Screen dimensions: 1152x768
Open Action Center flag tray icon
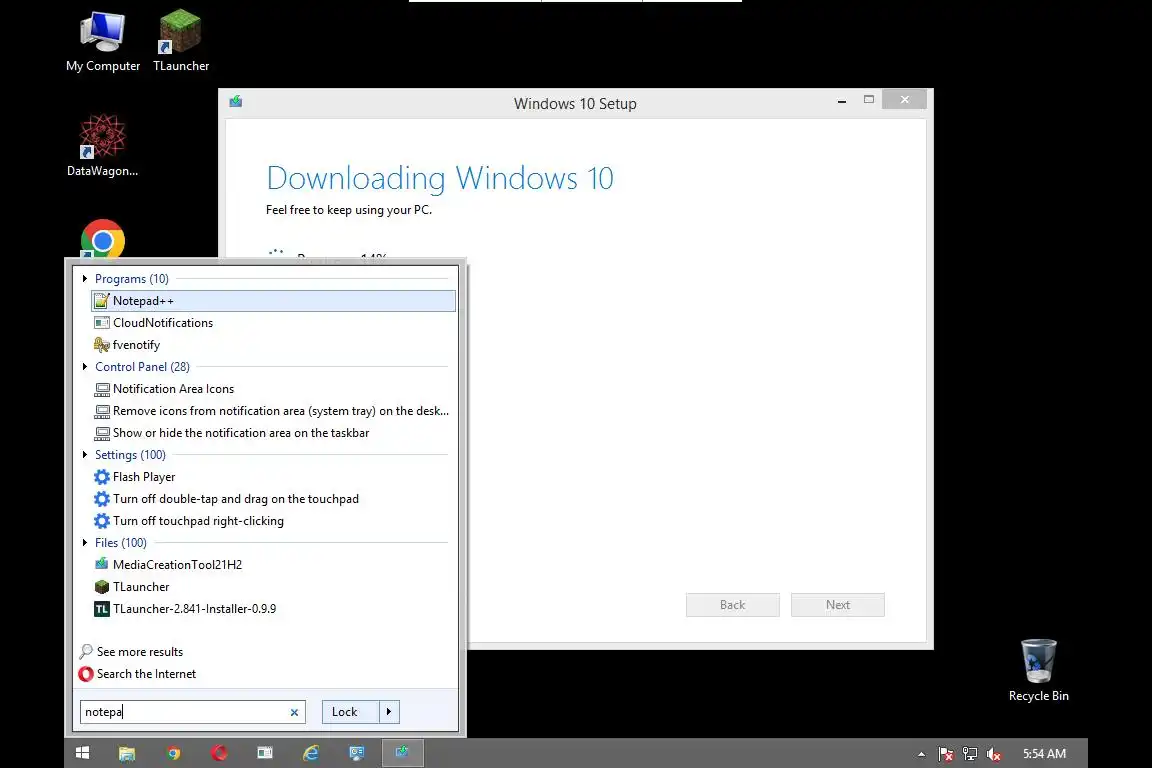pyautogui.click(x=946, y=754)
